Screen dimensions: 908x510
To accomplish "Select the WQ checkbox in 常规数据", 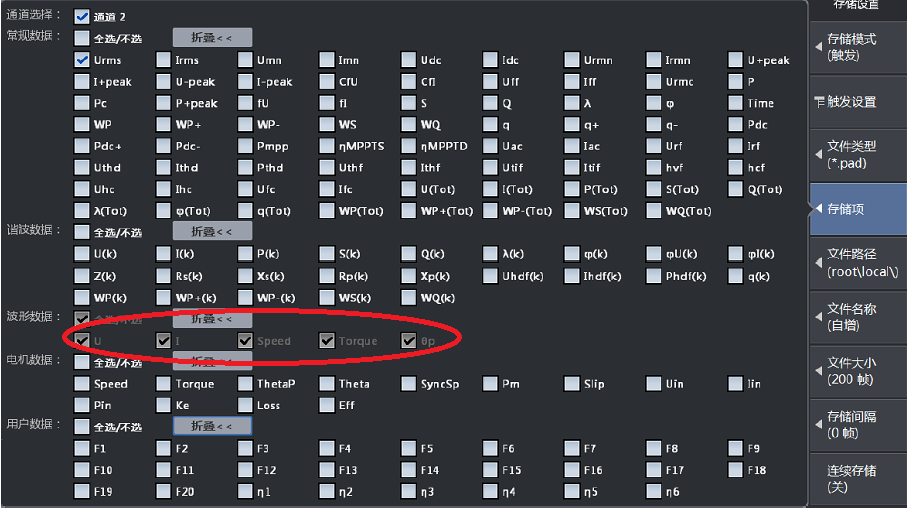I will (408, 124).
